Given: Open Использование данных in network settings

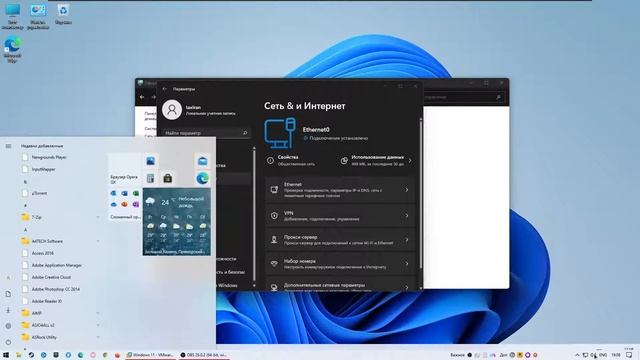Looking at the screenshot, I should click(x=377, y=160).
